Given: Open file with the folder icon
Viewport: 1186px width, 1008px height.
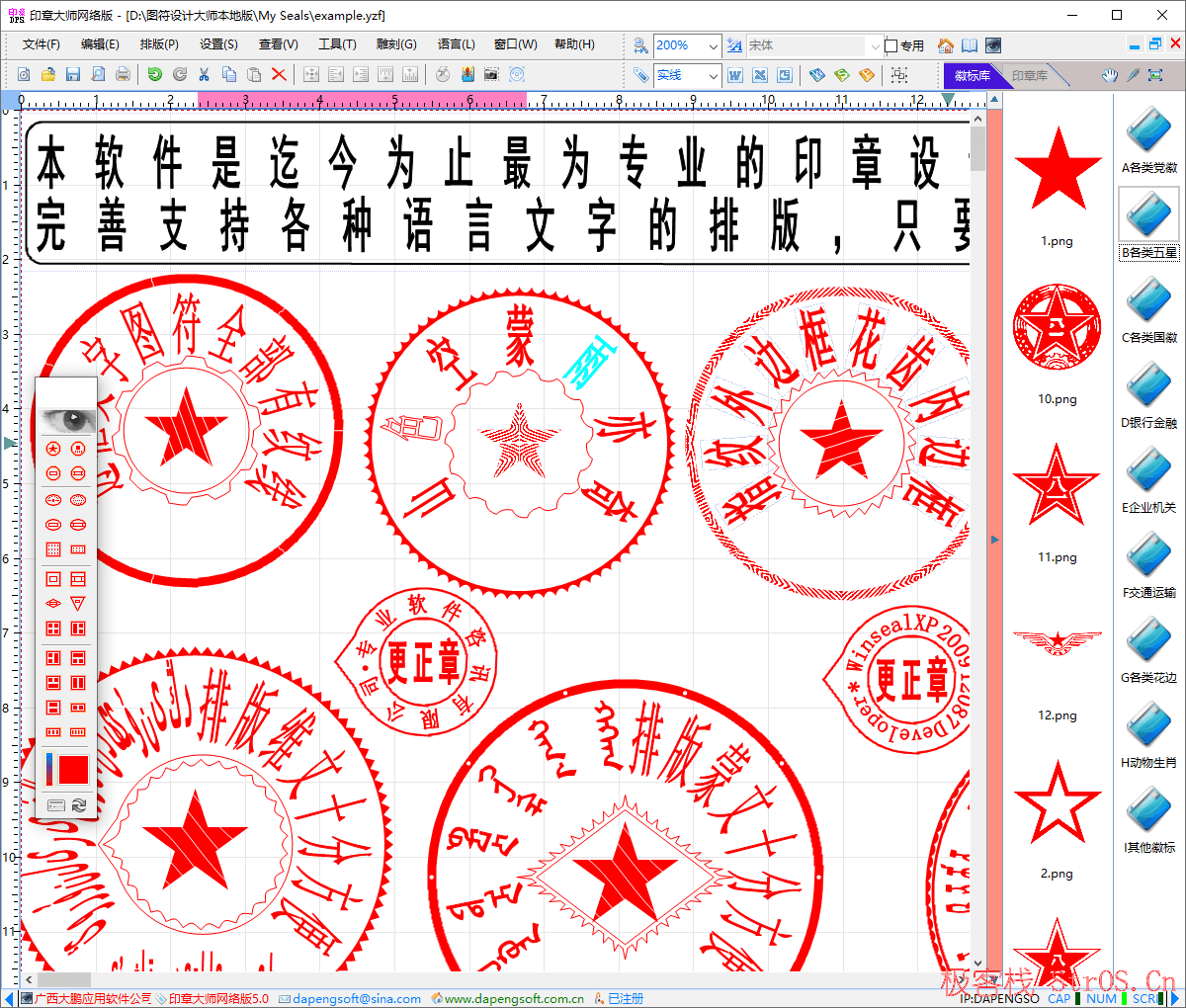Looking at the screenshot, I should coord(47,74).
